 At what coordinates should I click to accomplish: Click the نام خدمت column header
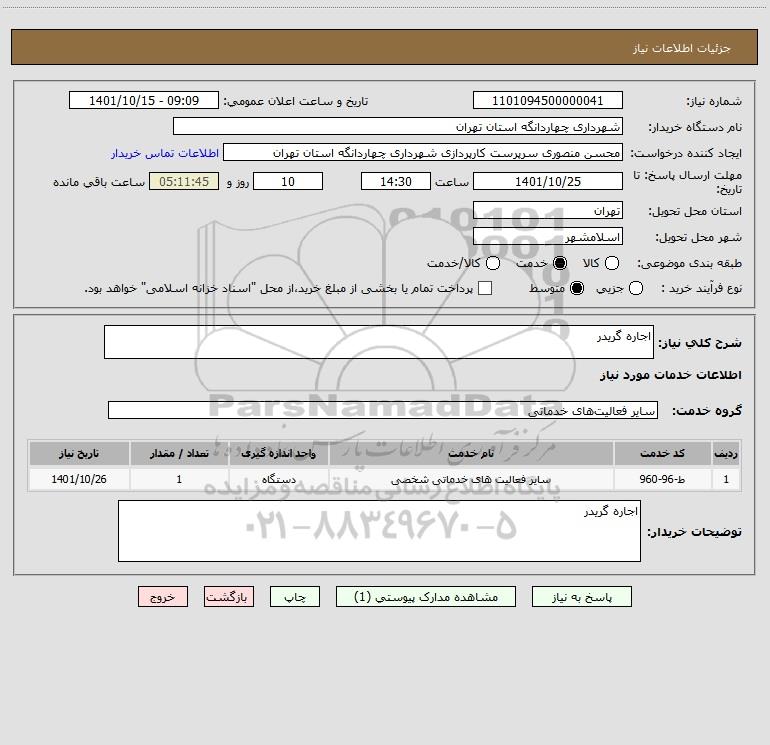pyautogui.click(x=471, y=453)
